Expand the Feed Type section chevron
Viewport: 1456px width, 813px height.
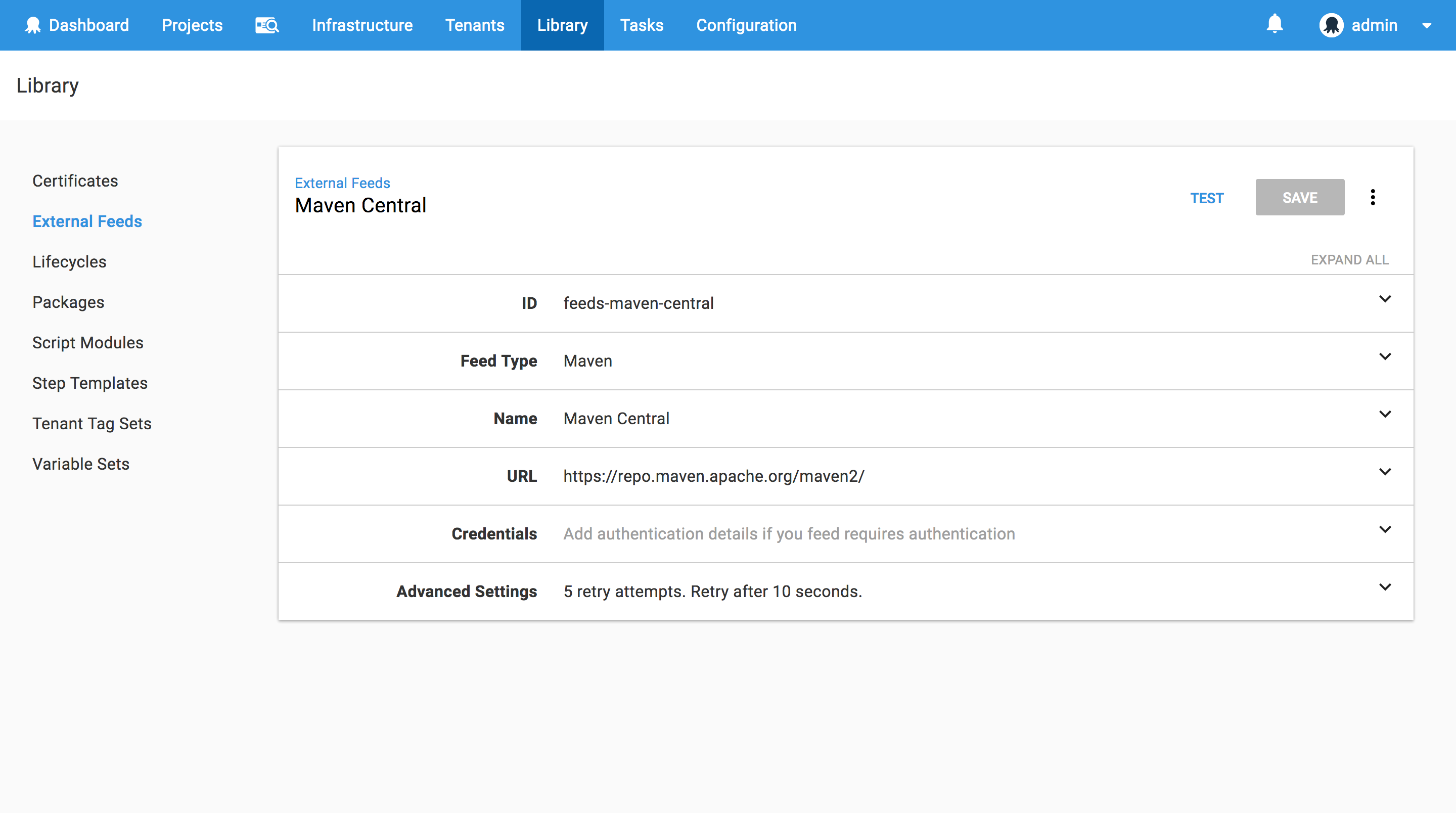pyautogui.click(x=1385, y=357)
